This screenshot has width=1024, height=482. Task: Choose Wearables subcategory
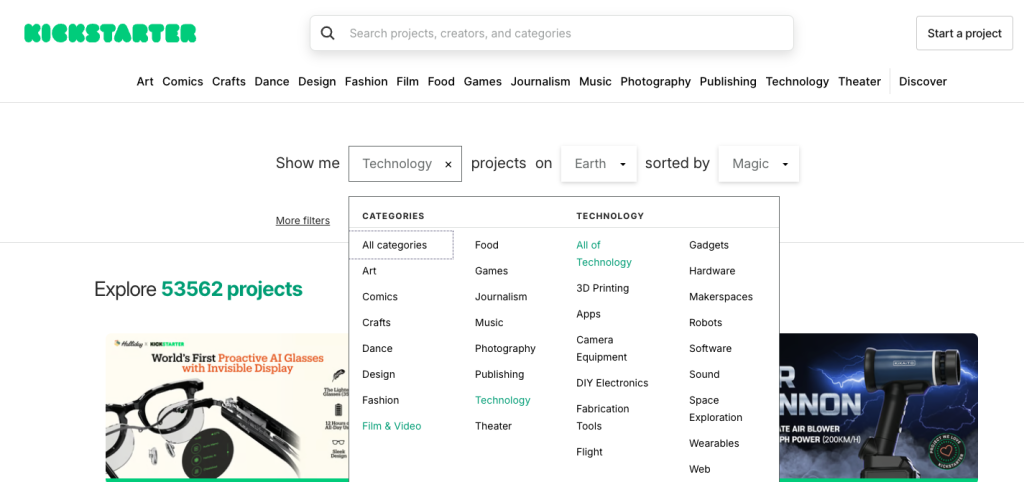point(714,443)
